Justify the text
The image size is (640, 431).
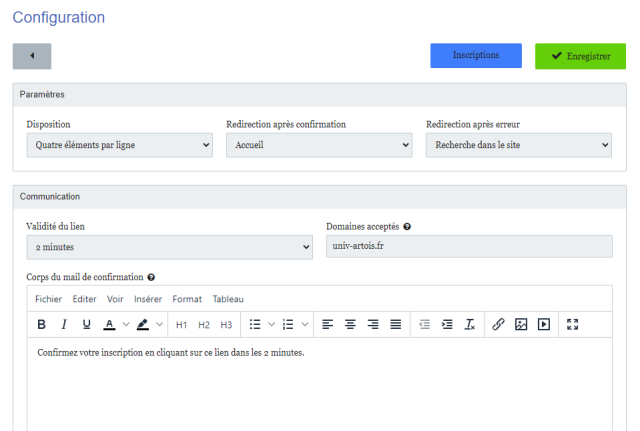click(396, 324)
